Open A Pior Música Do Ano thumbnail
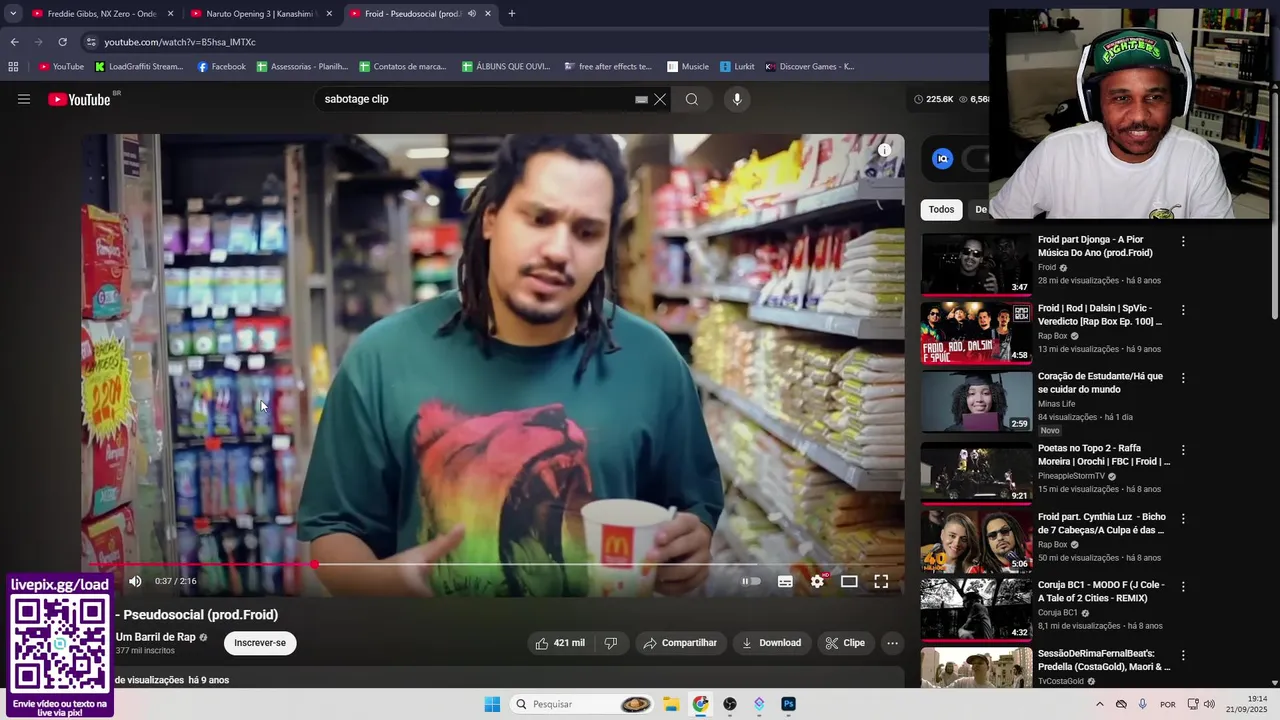 (x=976, y=264)
